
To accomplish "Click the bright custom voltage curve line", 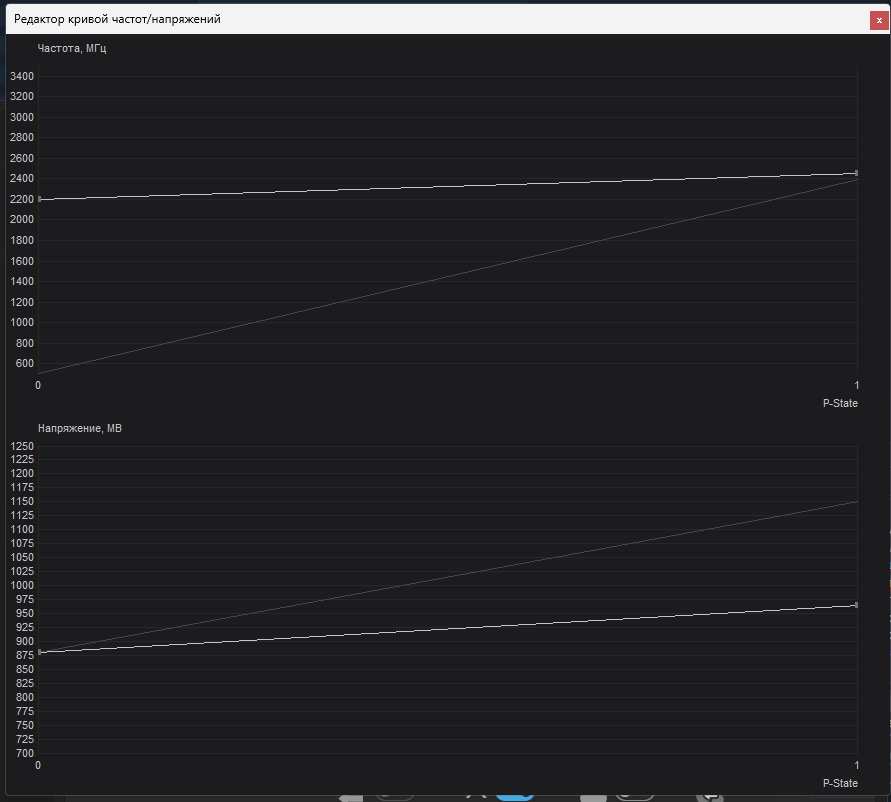I will pyautogui.click(x=448, y=629).
